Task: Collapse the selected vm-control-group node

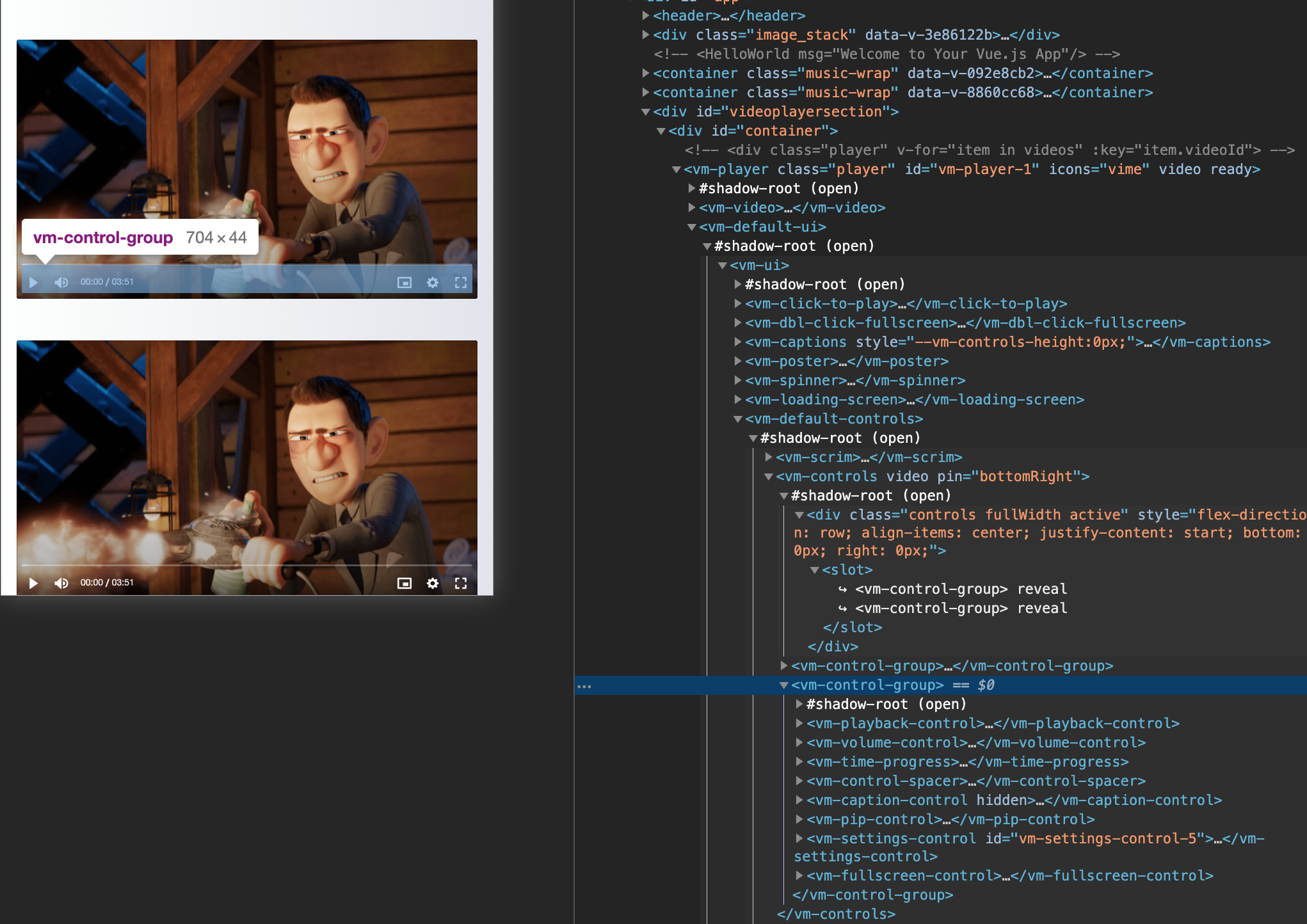Action: point(783,685)
